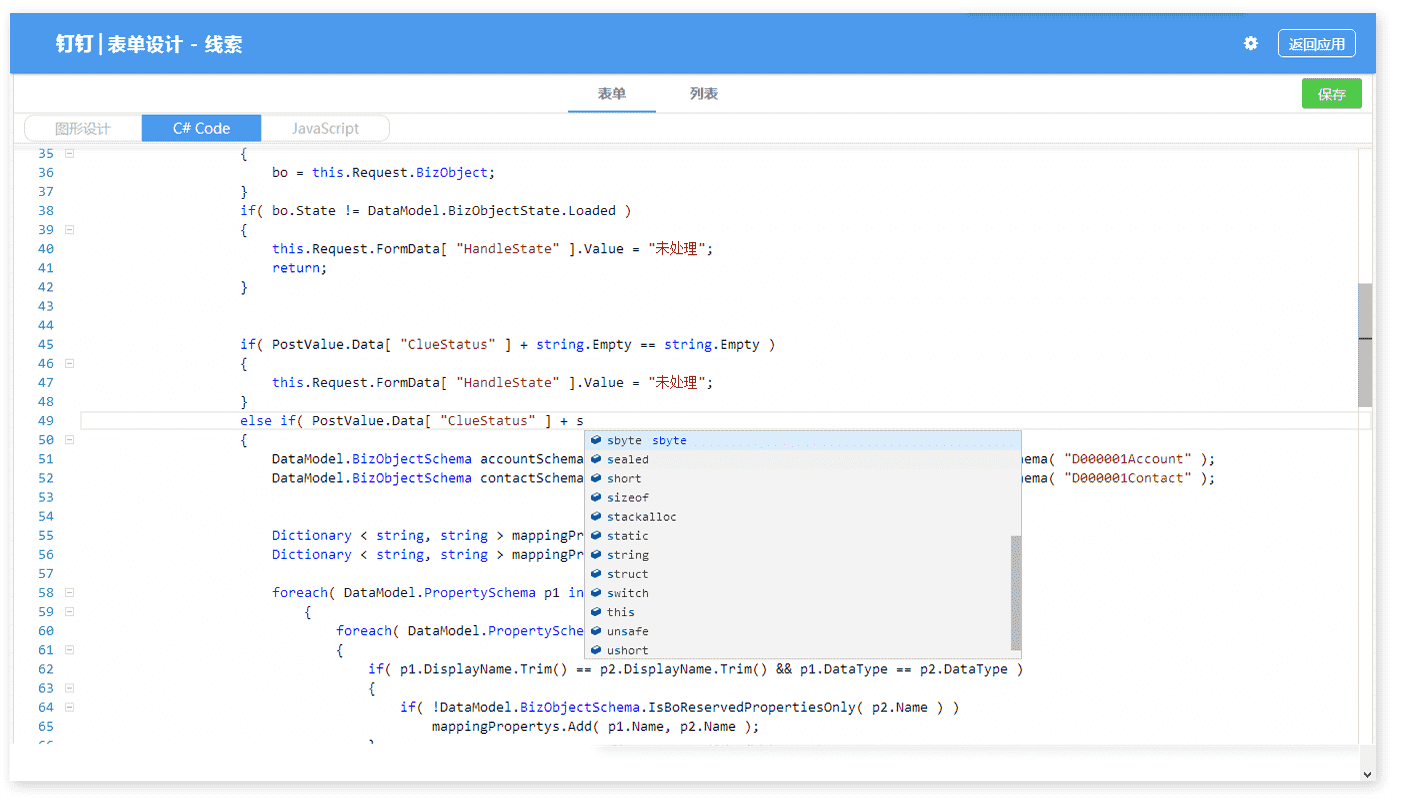This screenshot has width=1405, height=807.
Task: Click line number 38 in gutter
Action: 46,211
